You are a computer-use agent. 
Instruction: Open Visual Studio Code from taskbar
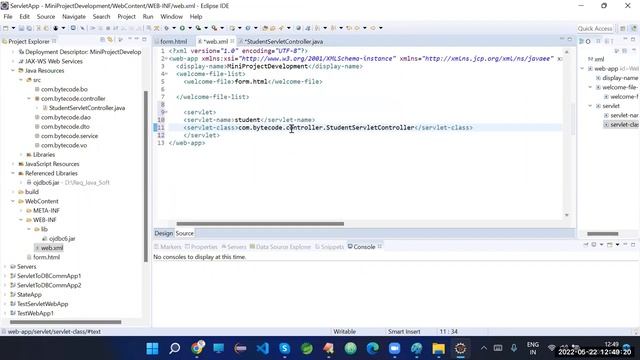coord(263,348)
